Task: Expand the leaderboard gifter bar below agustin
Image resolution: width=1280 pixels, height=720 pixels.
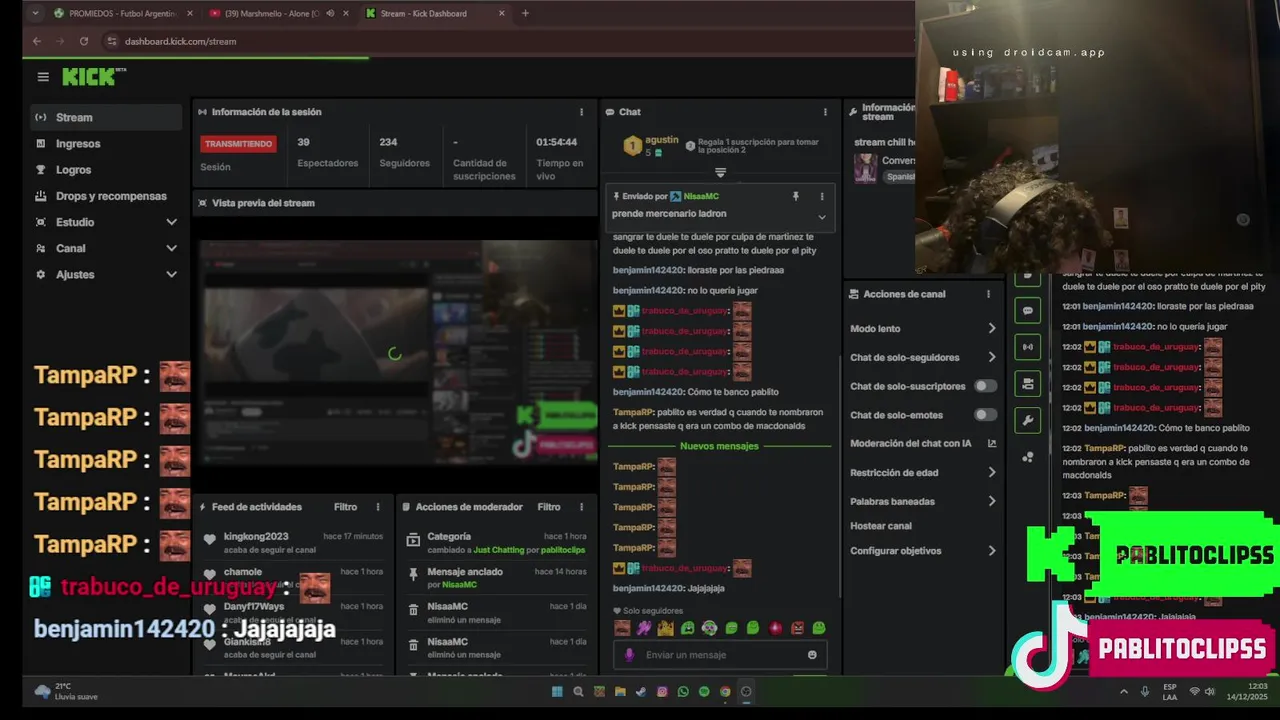Action: (720, 172)
